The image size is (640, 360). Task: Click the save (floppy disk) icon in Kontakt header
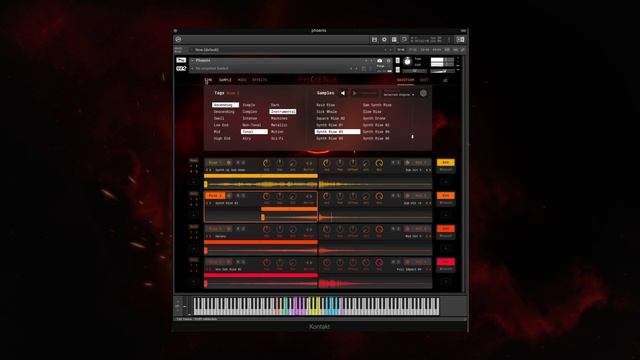pyautogui.click(x=374, y=40)
